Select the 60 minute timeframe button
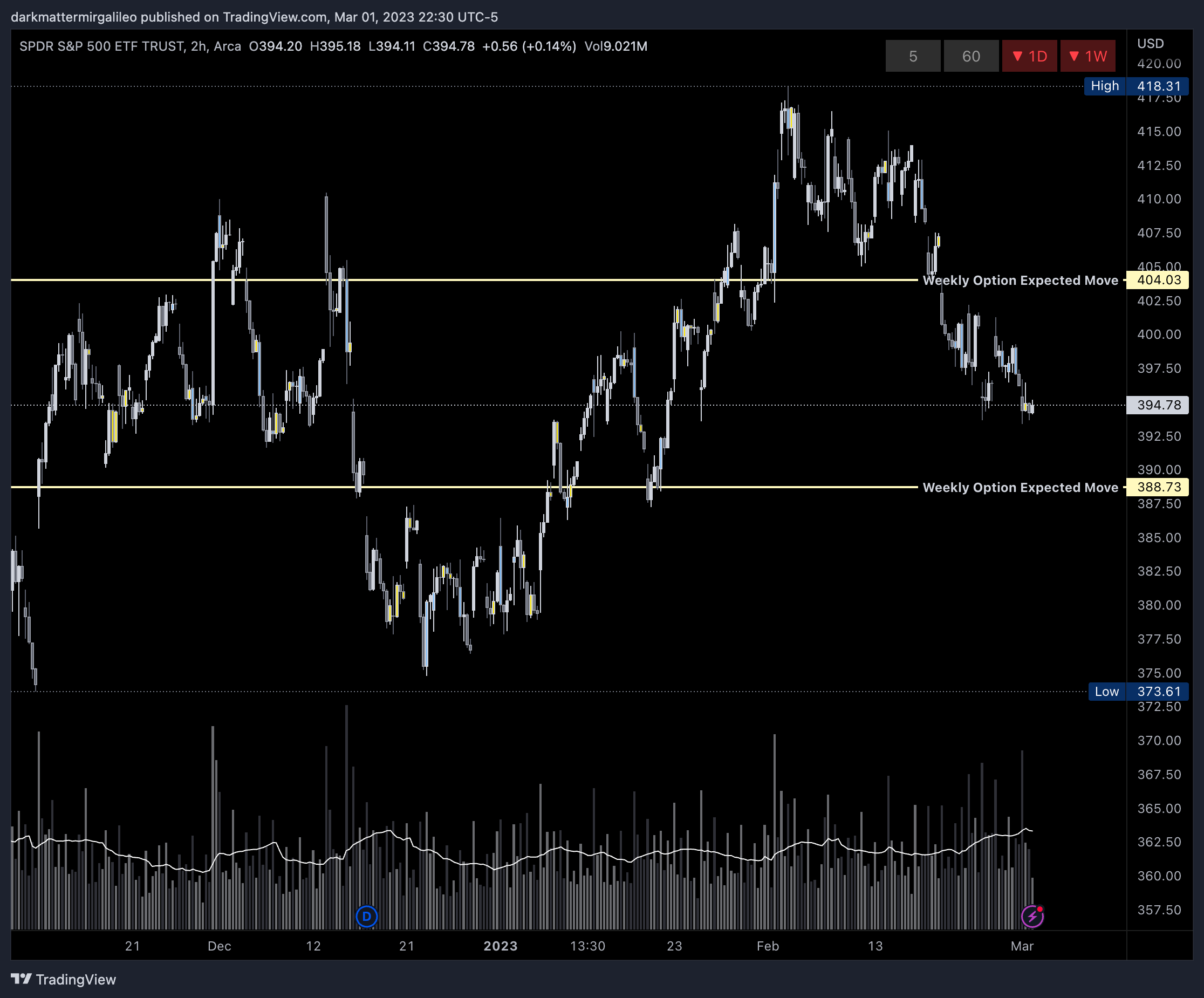Viewport: 1204px width, 998px height. coord(970,56)
